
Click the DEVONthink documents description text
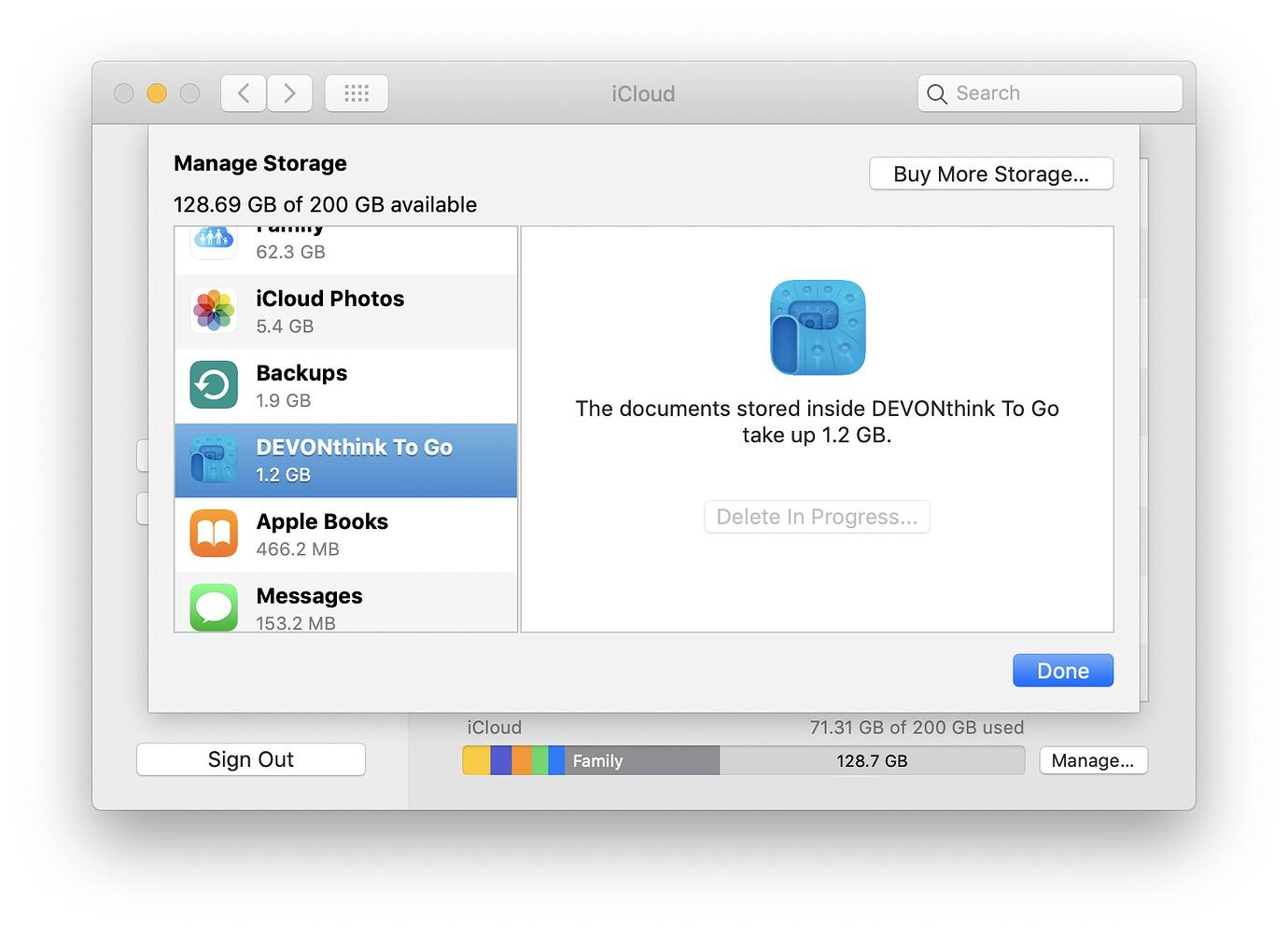coord(818,422)
